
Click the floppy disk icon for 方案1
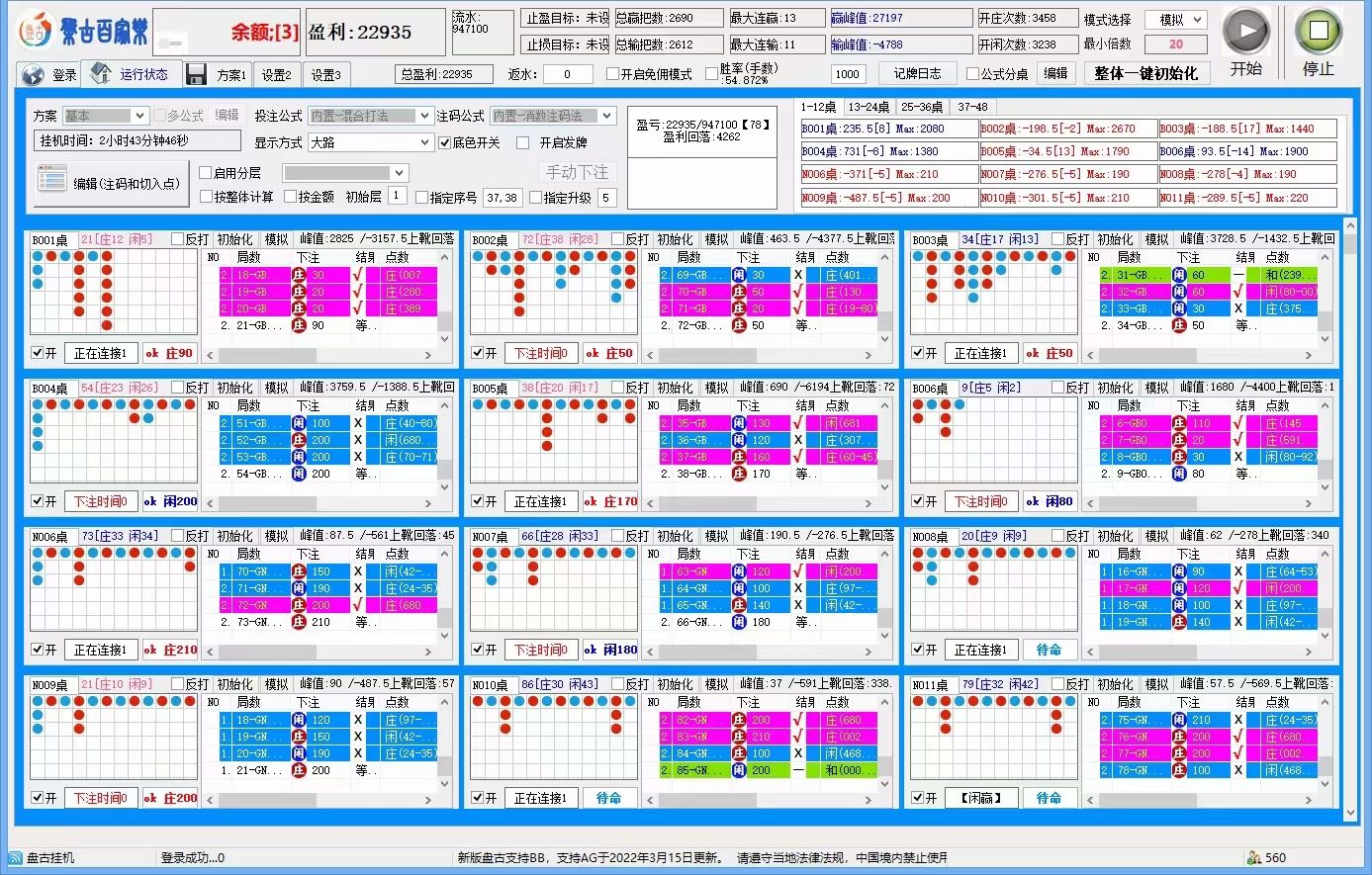[x=196, y=74]
